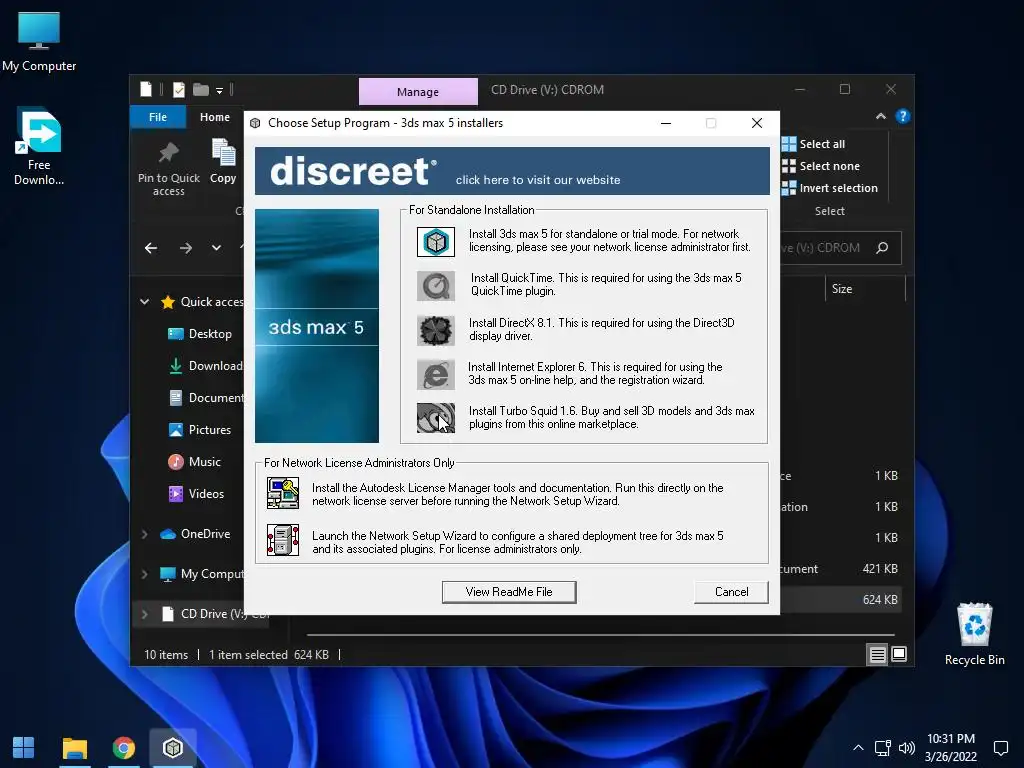Image resolution: width=1024 pixels, height=768 pixels.
Task: Go forward in Explorer navigation
Action: coord(185,248)
